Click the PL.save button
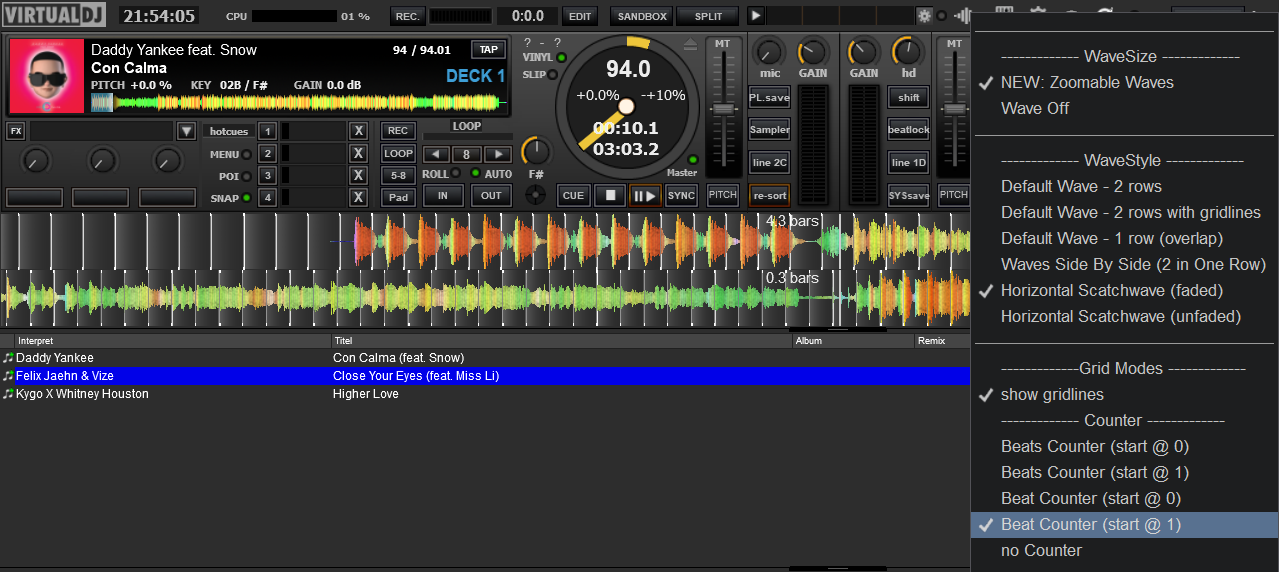Screen dimensions: 1279x572 769,98
